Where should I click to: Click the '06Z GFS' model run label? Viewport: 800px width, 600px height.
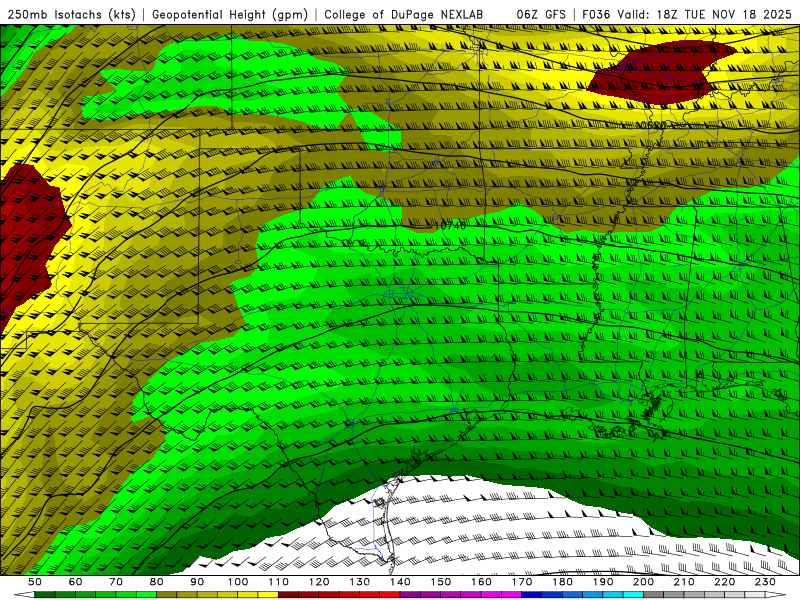coord(541,15)
